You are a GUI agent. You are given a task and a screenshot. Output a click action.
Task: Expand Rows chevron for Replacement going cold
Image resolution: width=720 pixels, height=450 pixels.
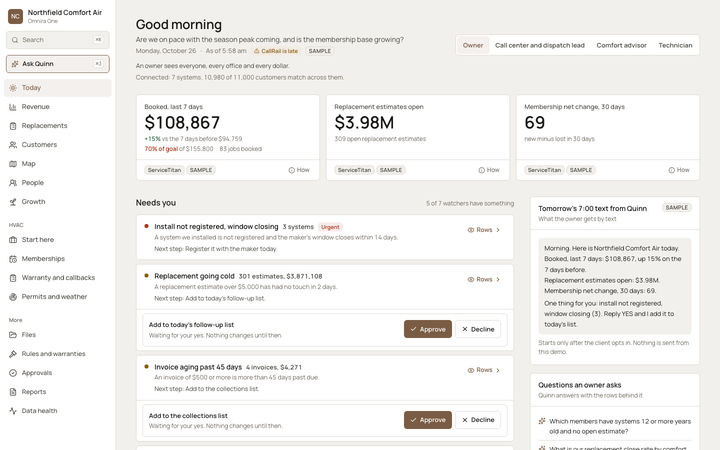tap(498, 280)
